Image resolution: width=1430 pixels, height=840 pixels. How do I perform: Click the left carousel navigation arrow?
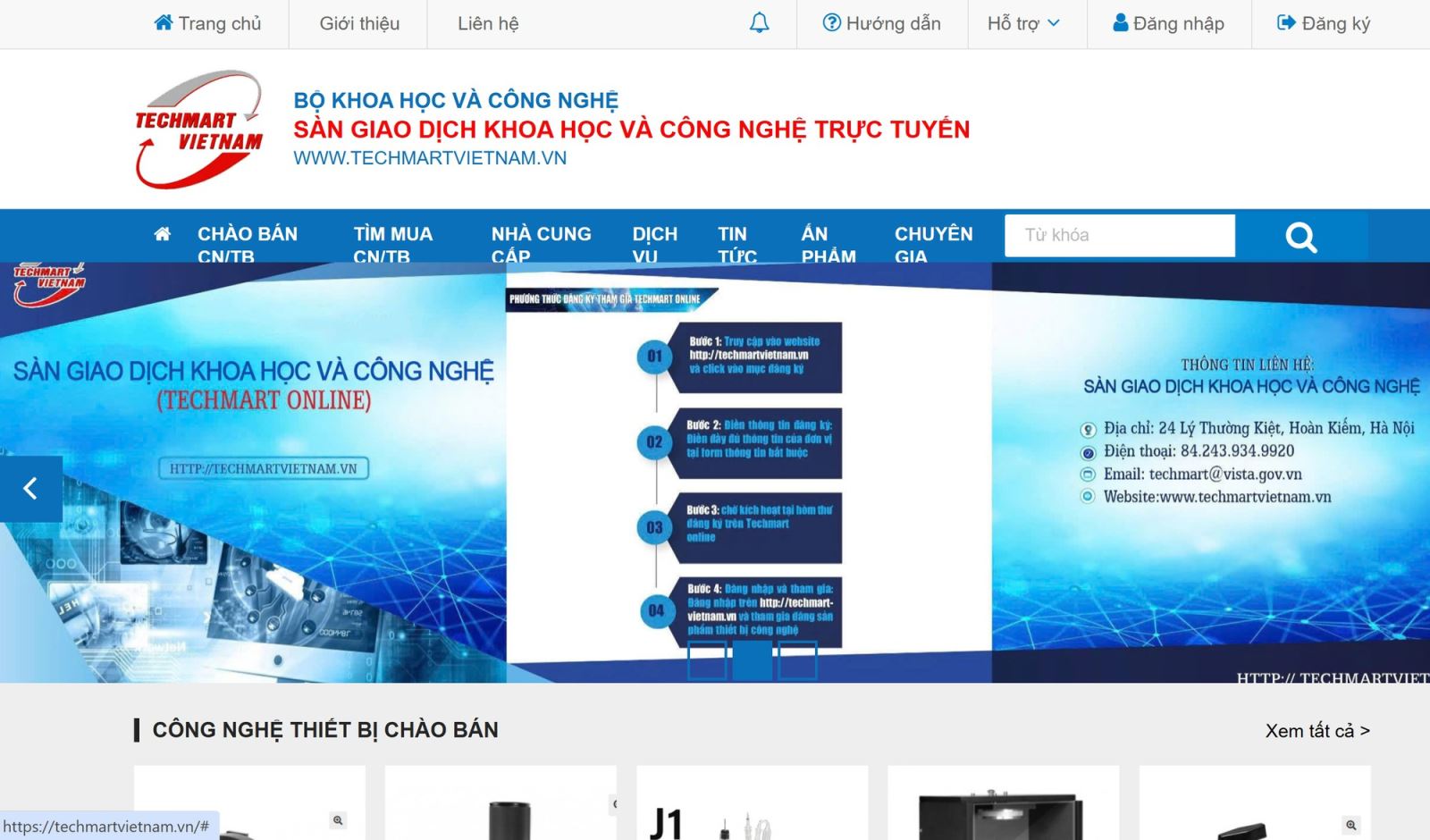(x=29, y=486)
